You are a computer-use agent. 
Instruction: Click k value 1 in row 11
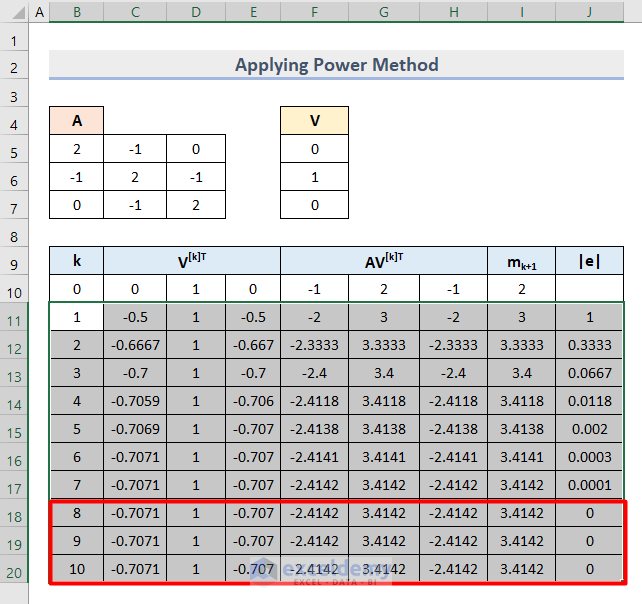[77, 317]
